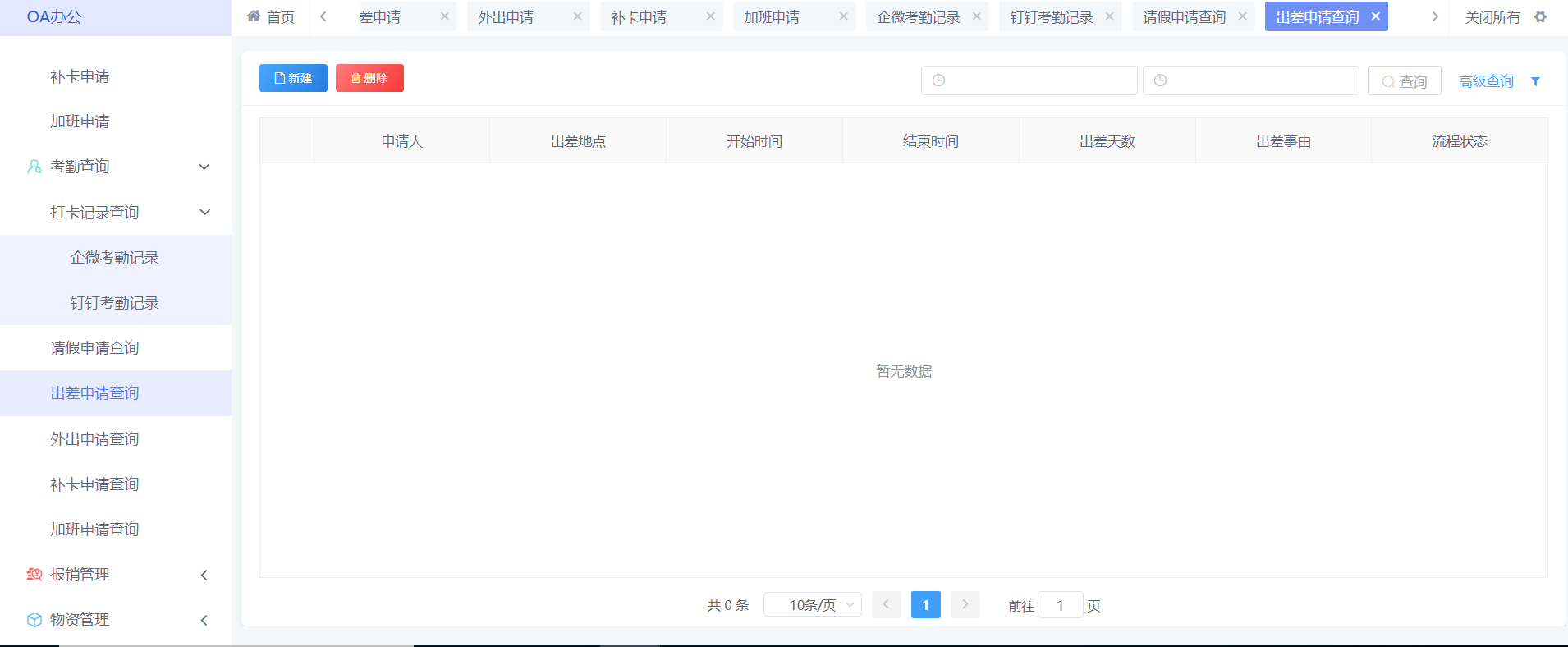
Task: Close the 出差申请查询 tab with its X
Action: click(x=1376, y=16)
